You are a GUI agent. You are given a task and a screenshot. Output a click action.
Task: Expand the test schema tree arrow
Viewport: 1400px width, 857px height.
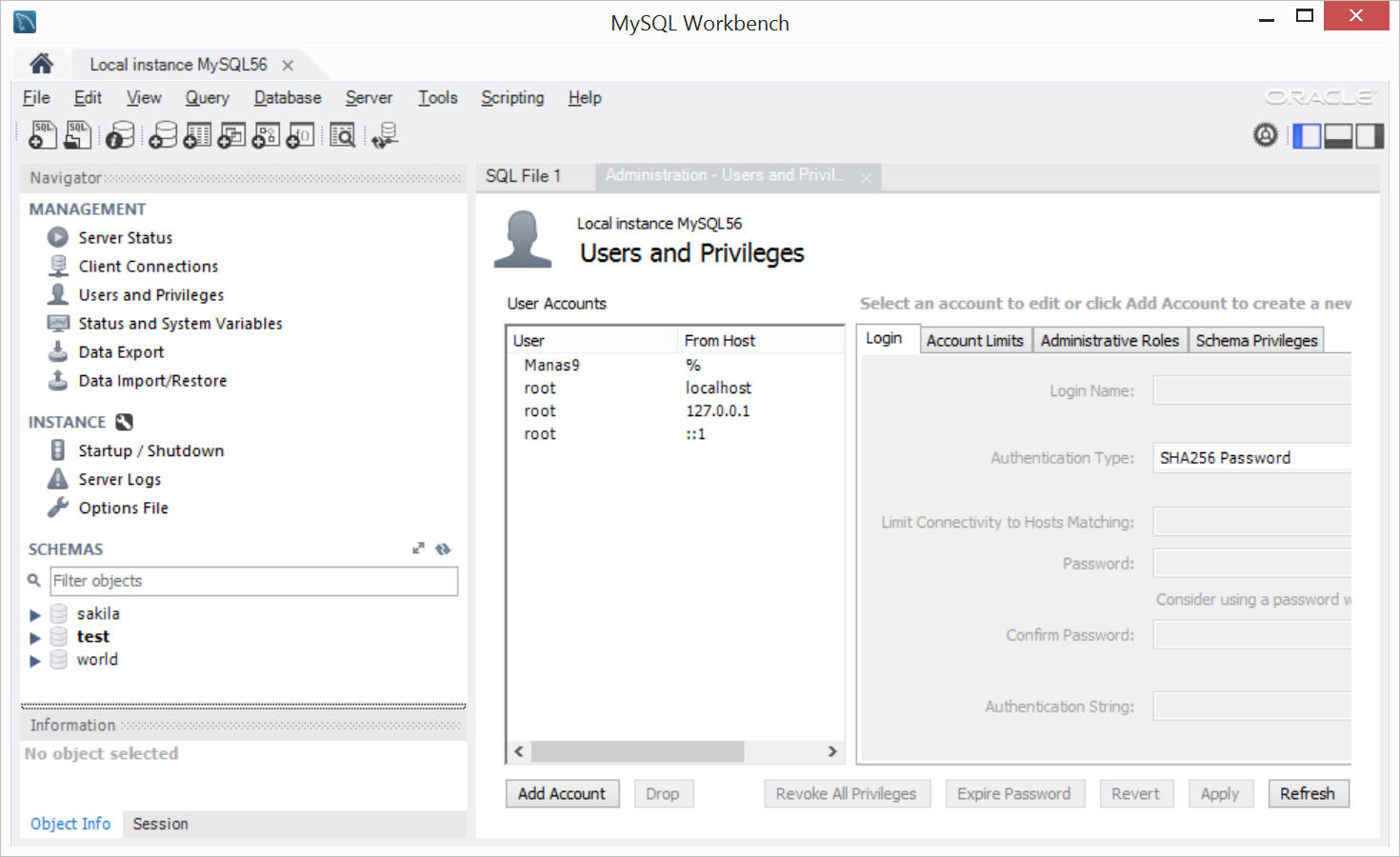pos(35,638)
